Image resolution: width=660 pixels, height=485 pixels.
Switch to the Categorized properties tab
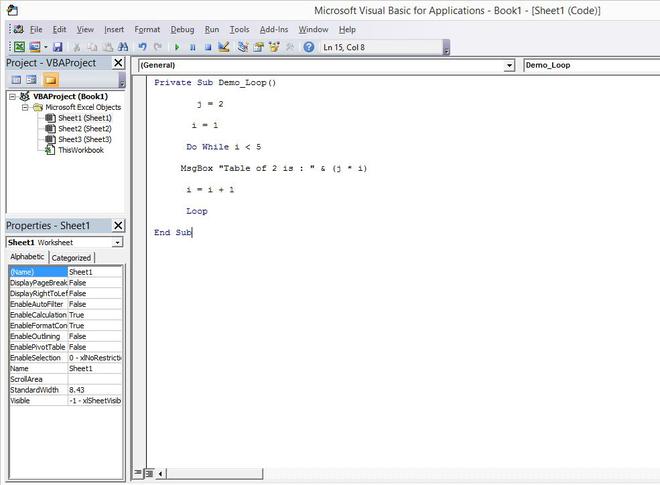pos(71,258)
